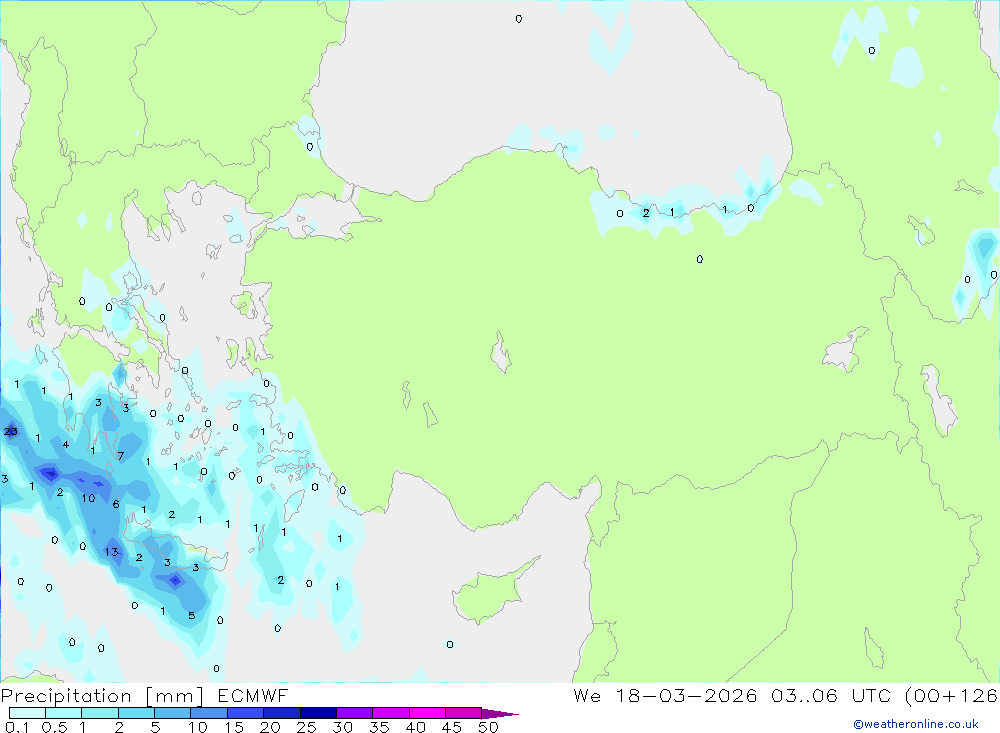Click the '0.5' legend scale label
This screenshot has width=1000, height=733.
pos(54,727)
